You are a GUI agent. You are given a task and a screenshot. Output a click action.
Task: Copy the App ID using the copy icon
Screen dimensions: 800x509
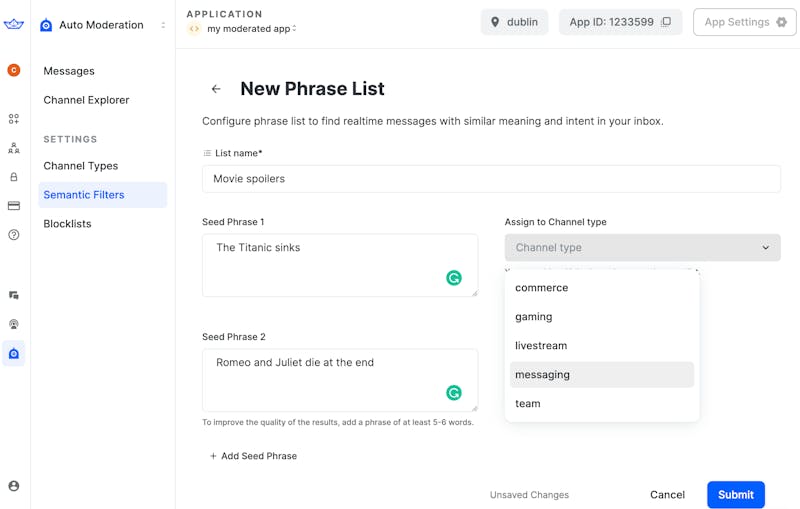[666, 22]
